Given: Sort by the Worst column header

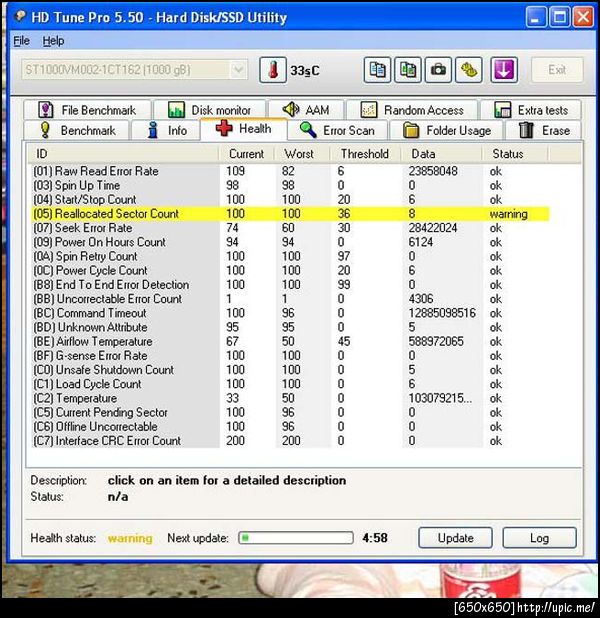Looking at the screenshot, I should [302, 154].
